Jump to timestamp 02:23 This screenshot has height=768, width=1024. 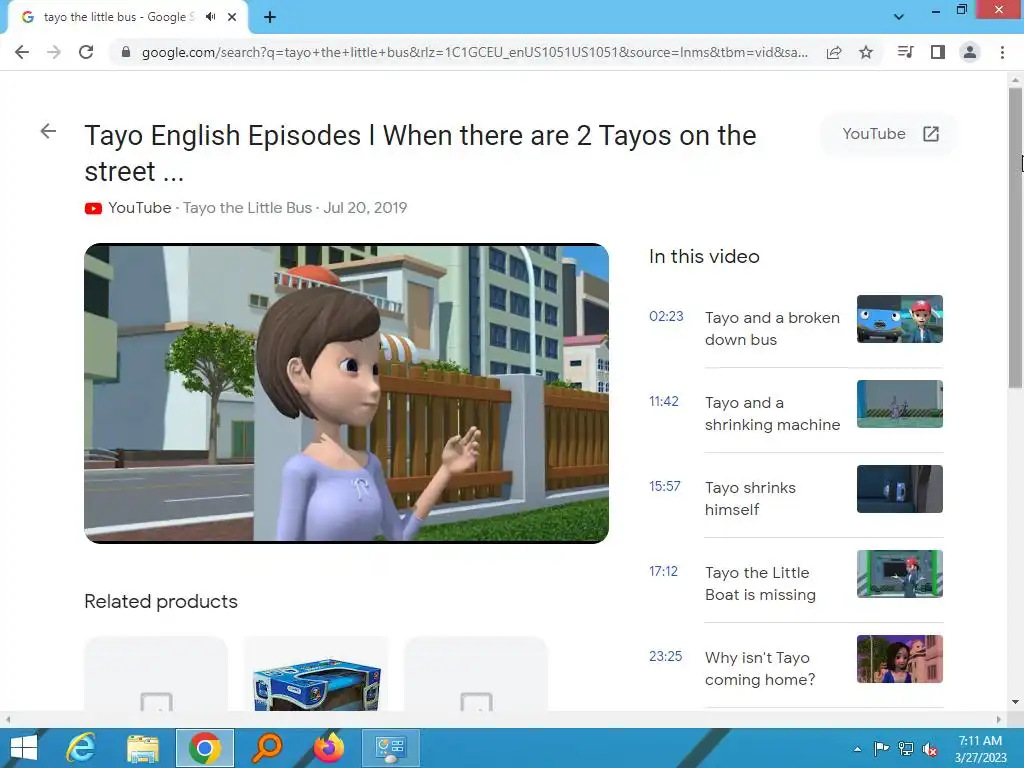(666, 316)
